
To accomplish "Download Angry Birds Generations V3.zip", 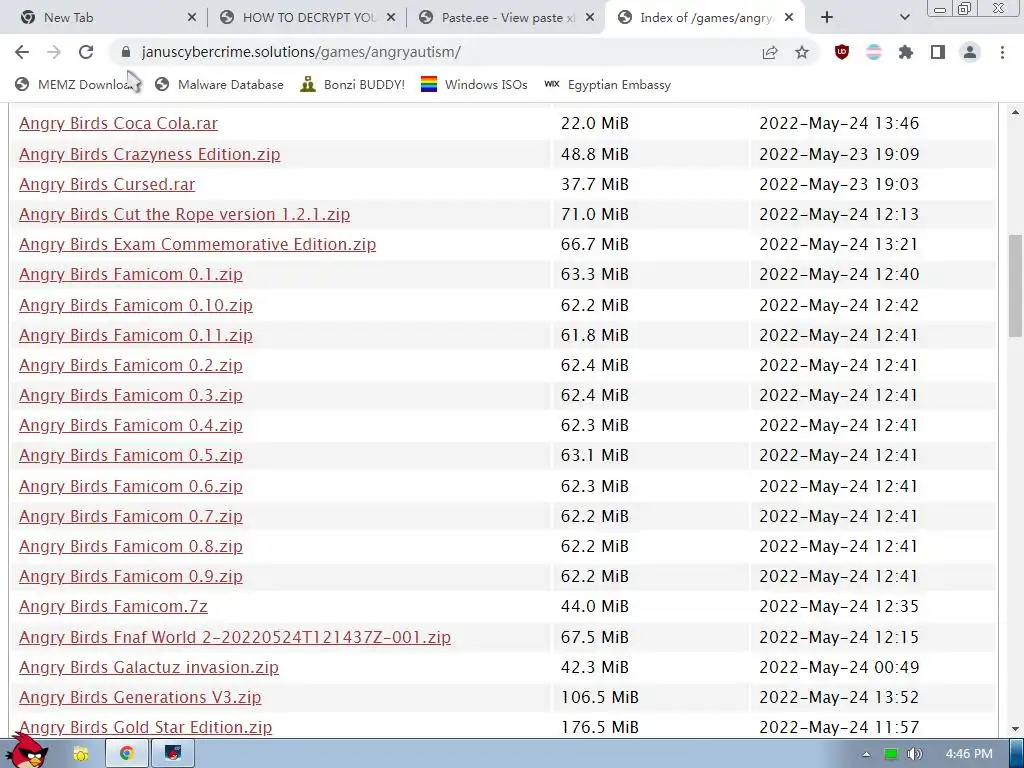I will point(140,697).
